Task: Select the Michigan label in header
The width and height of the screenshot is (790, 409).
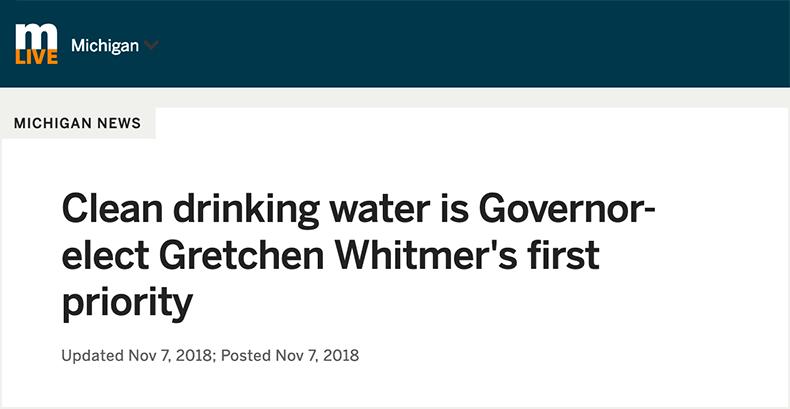Action: (x=105, y=46)
